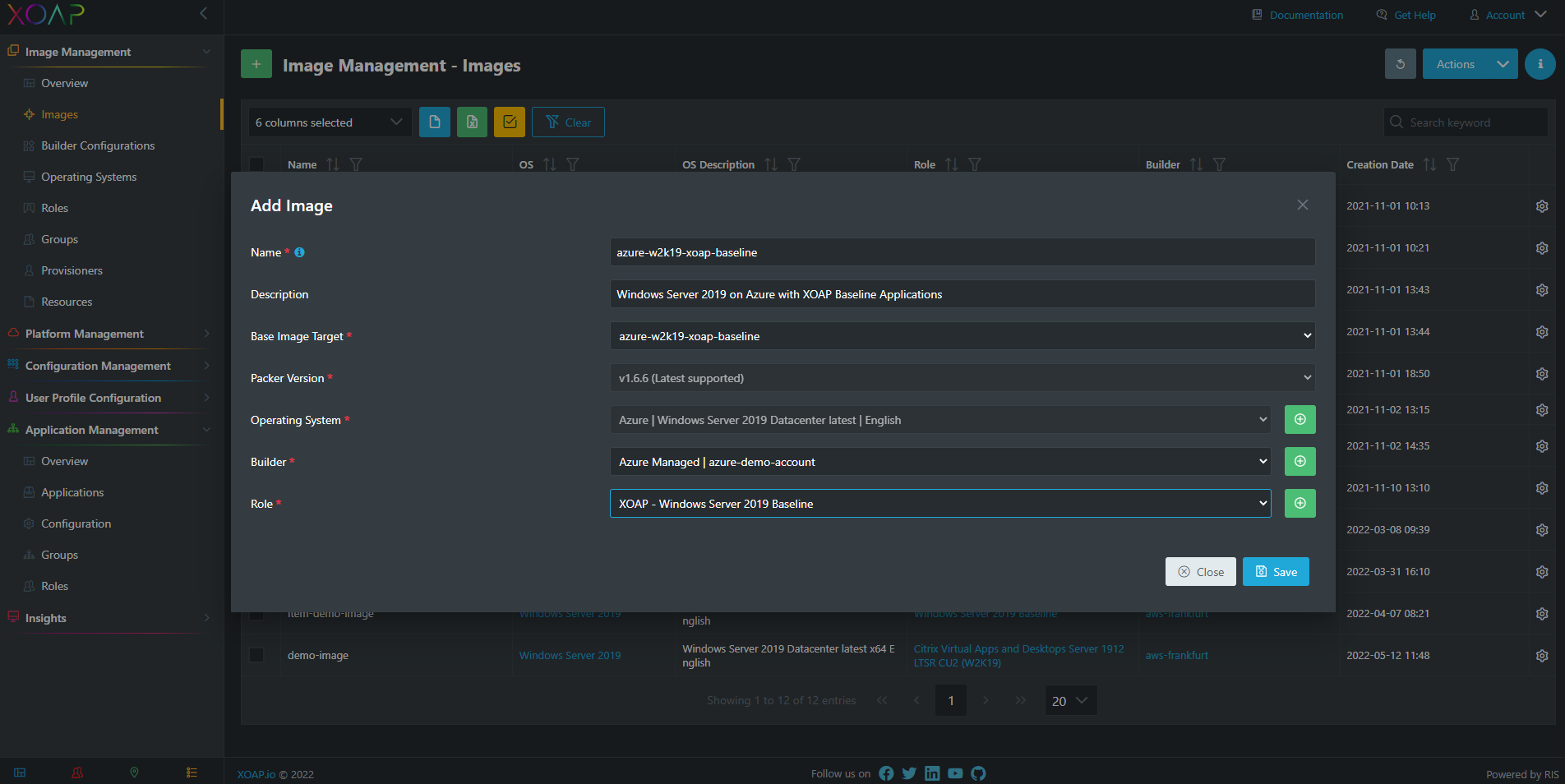Image resolution: width=1565 pixels, height=784 pixels.
Task: Tick the checkbox for demo-image row
Action: (256, 655)
